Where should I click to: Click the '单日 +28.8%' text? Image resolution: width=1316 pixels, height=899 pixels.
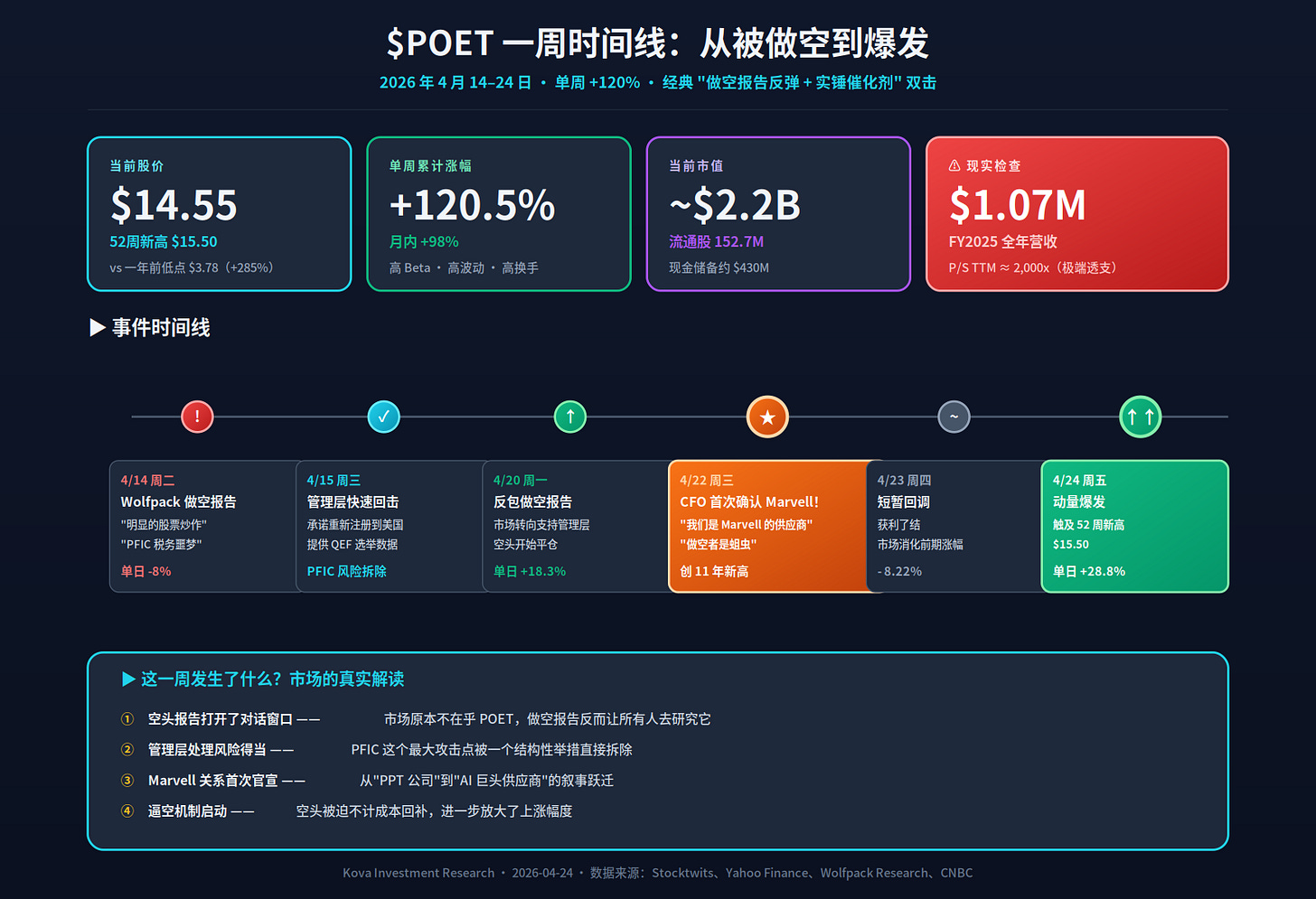pos(1089,571)
